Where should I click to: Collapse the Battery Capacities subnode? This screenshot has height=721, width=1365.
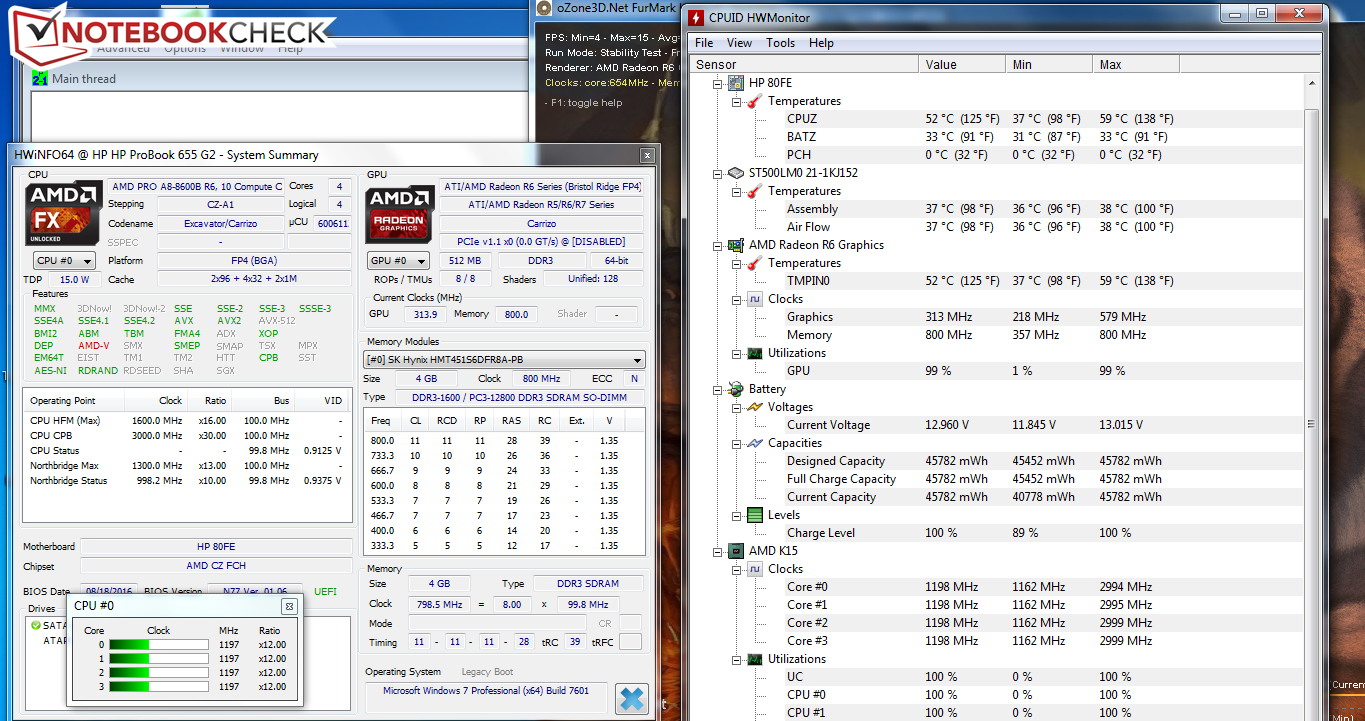[737, 443]
